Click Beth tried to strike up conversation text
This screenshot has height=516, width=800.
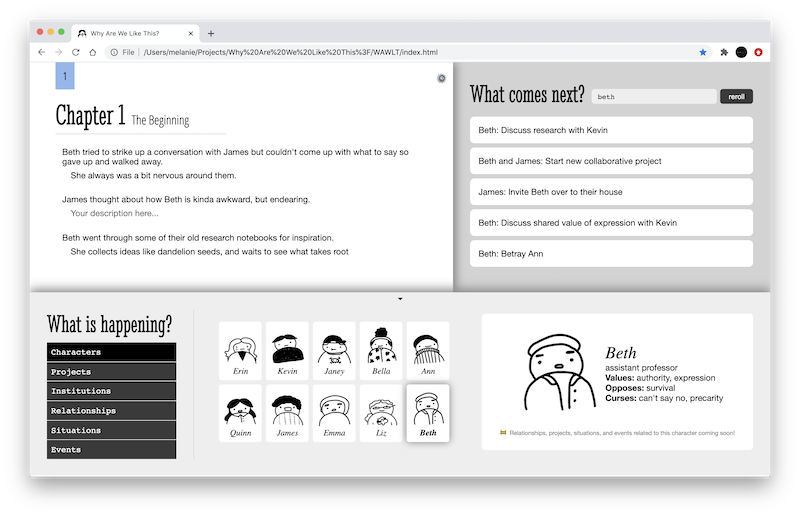(235, 157)
